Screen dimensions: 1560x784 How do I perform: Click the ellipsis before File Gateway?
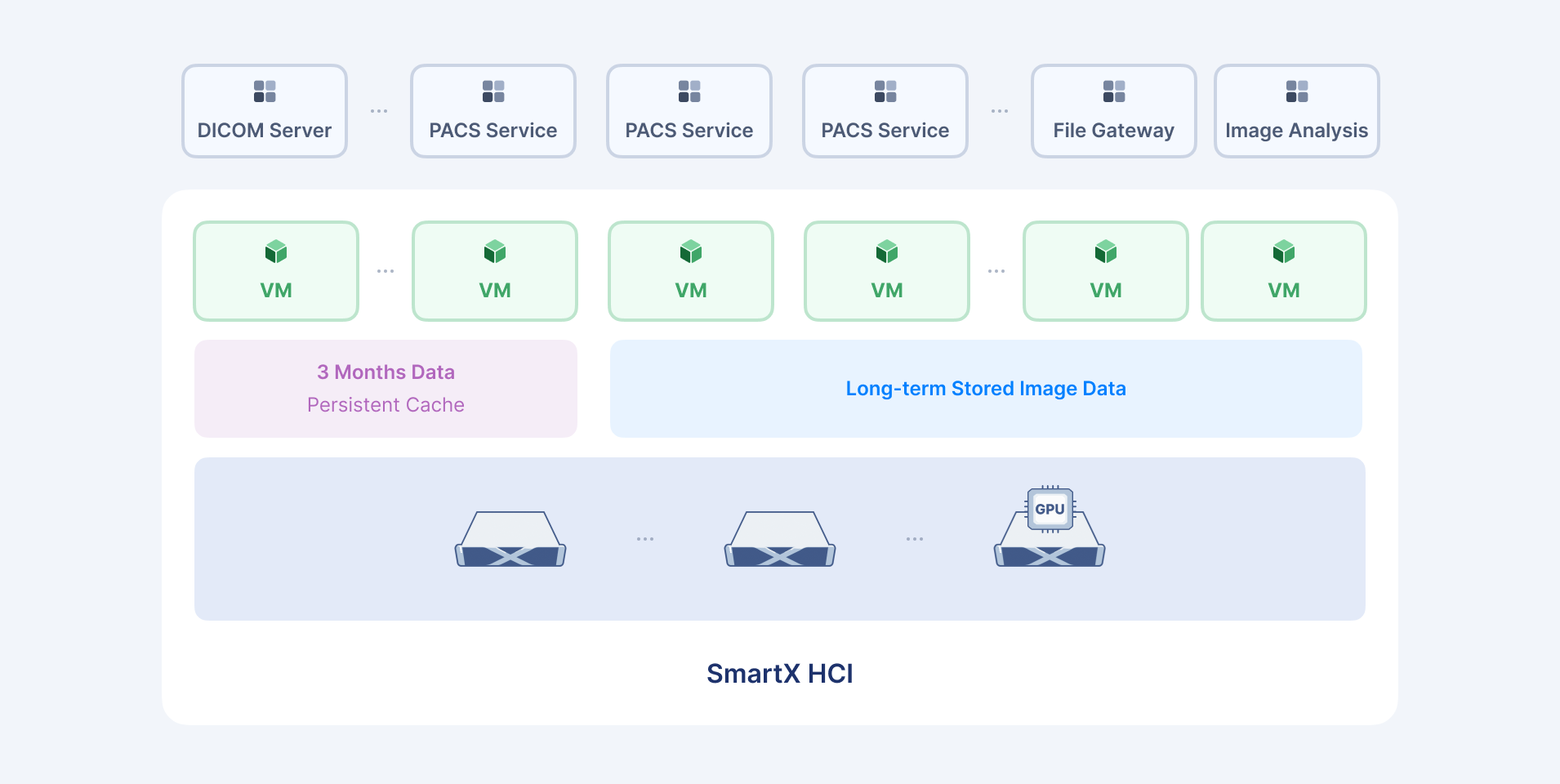pyautogui.click(x=1000, y=111)
